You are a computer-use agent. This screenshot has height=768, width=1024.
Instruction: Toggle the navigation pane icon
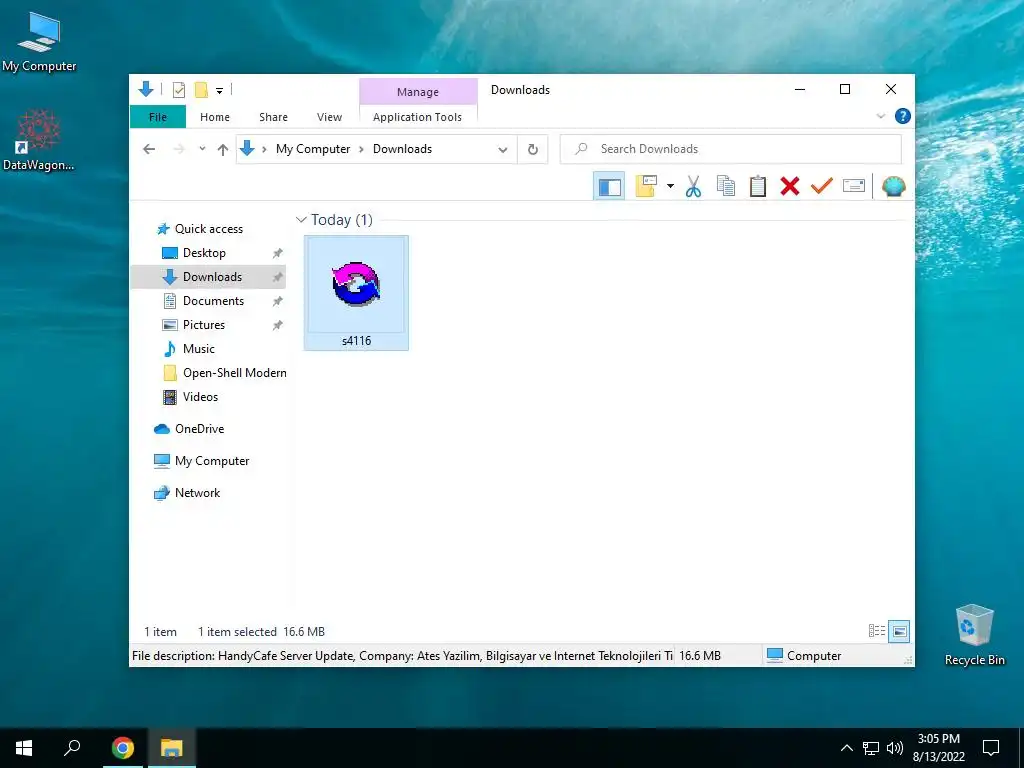pyautogui.click(x=609, y=187)
